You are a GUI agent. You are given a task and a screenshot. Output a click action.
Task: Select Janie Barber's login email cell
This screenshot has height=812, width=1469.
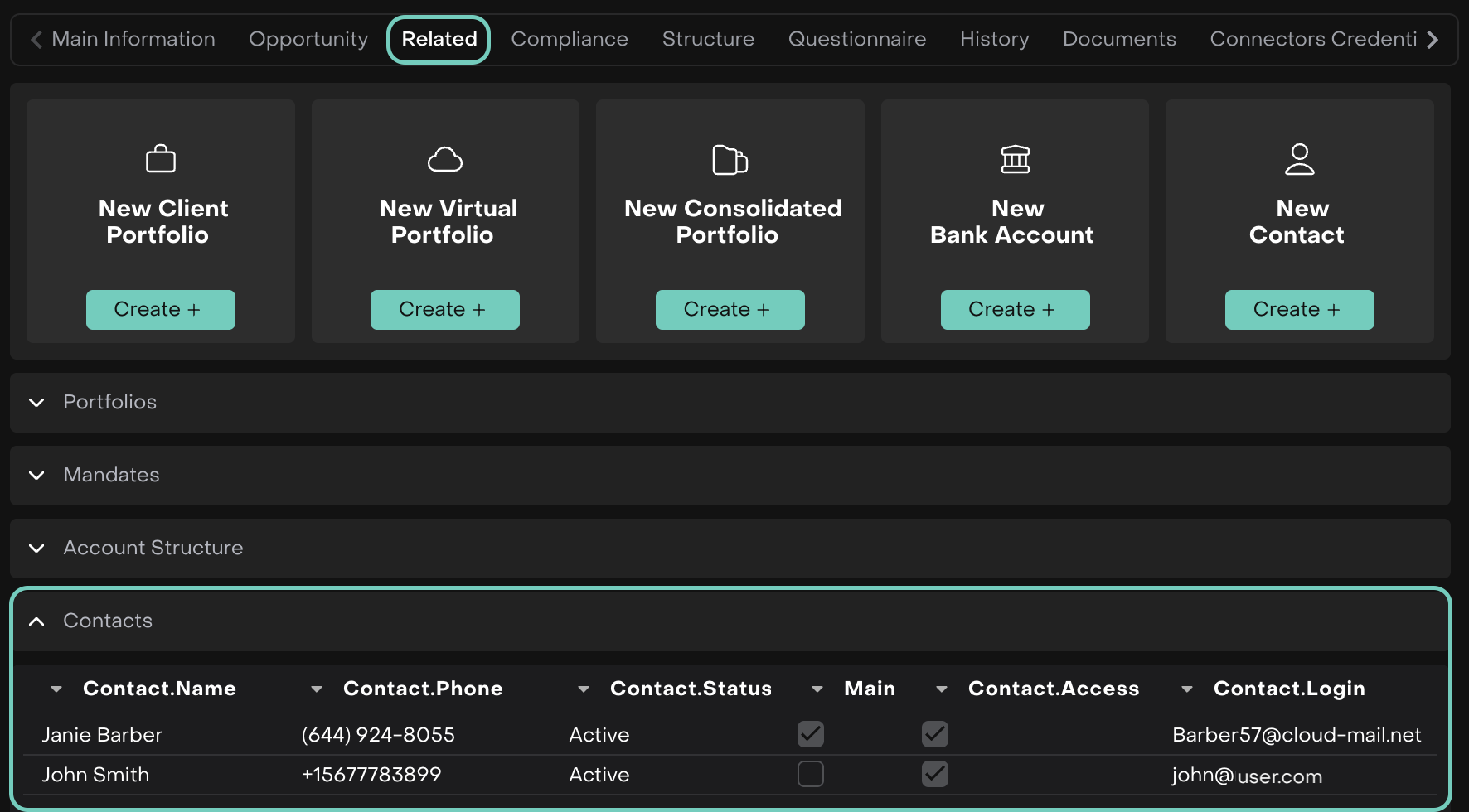1296,735
